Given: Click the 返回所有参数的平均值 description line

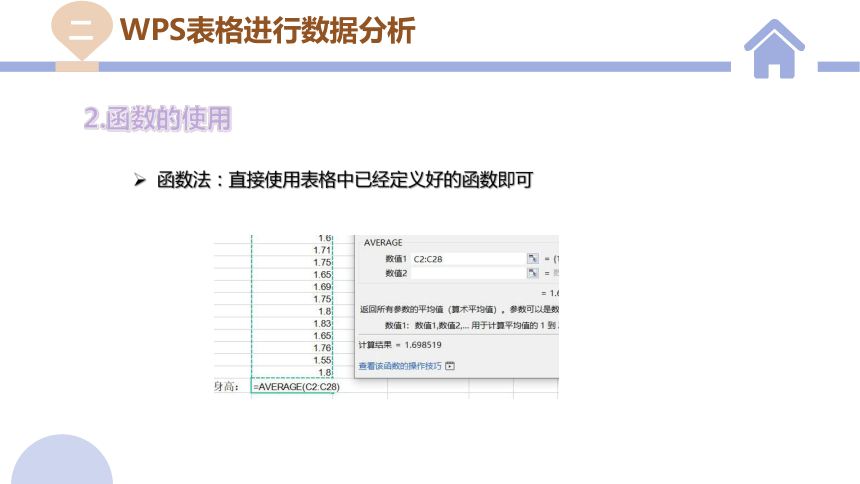Looking at the screenshot, I should (459, 309).
